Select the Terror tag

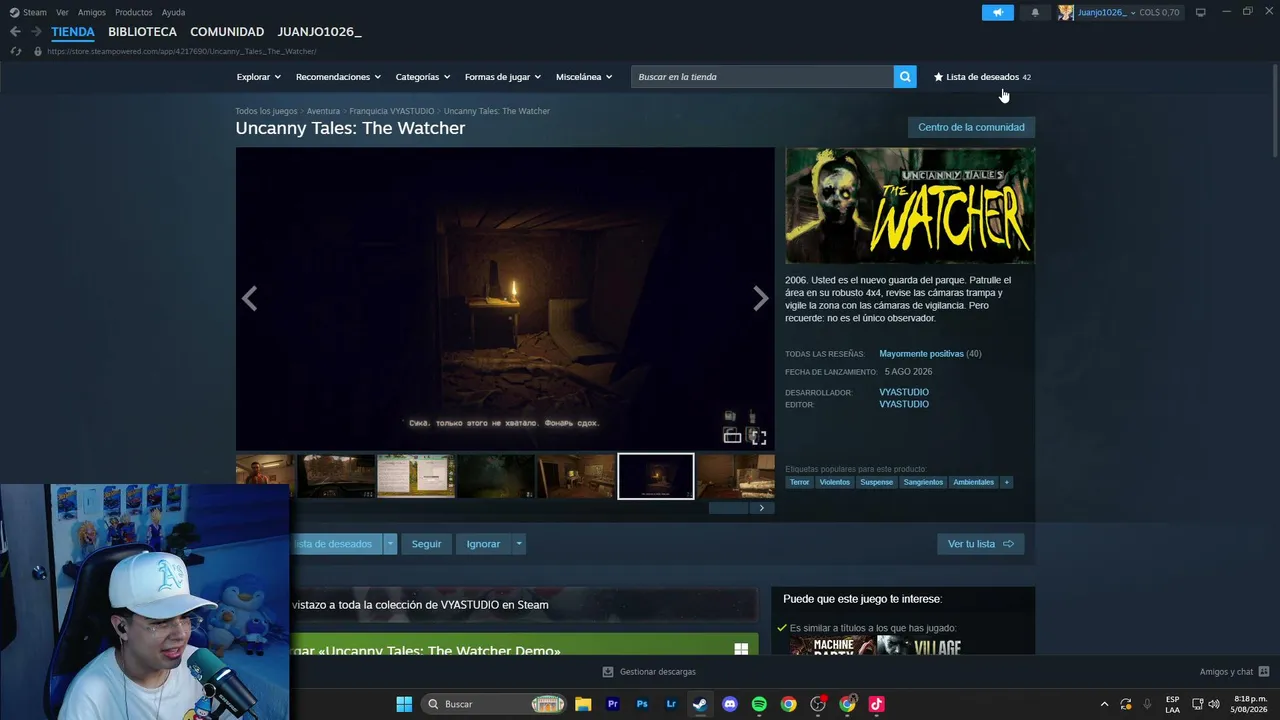799,482
